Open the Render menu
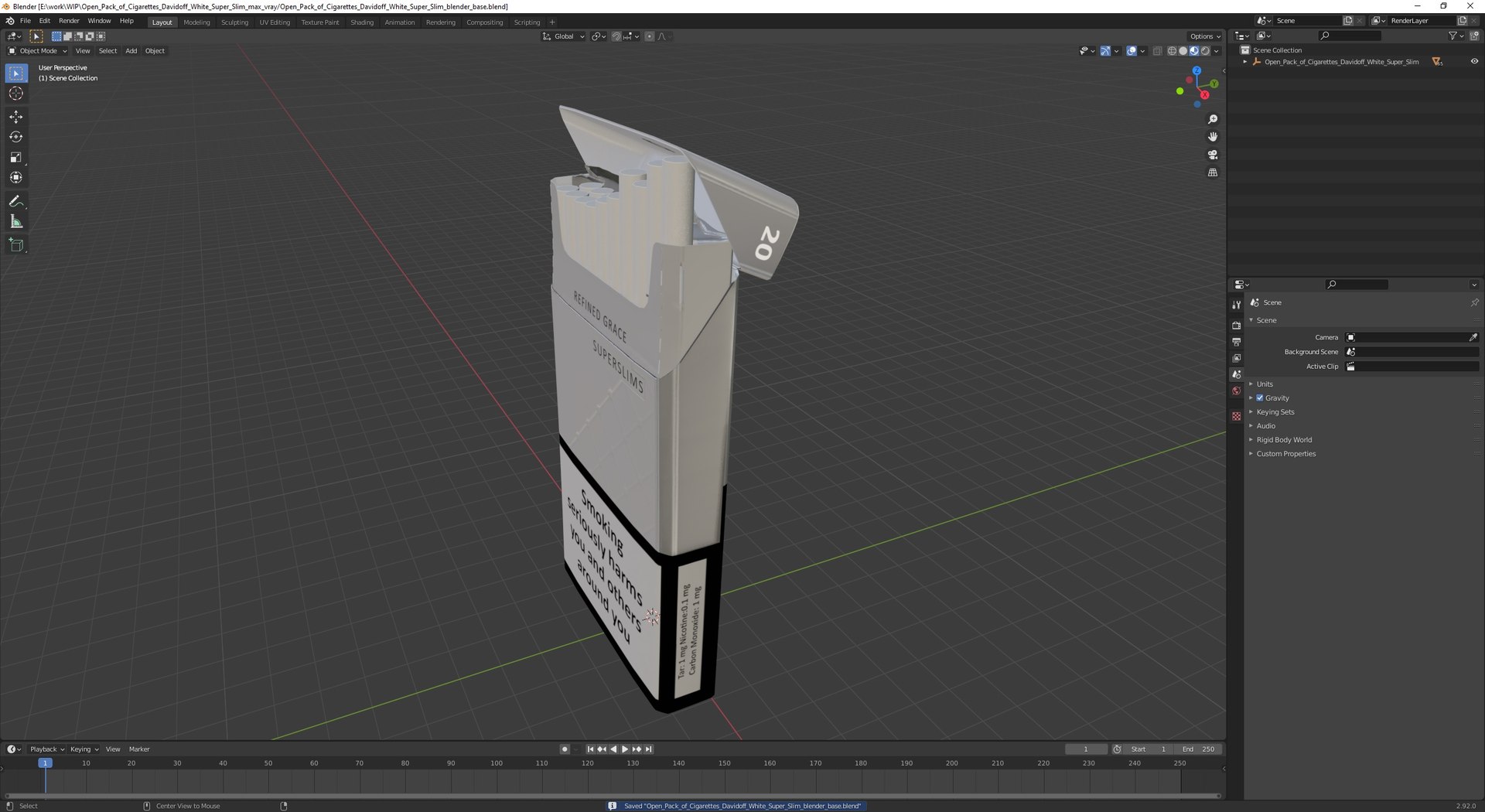Screen dimensions: 1485x812 tap(69, 21)
